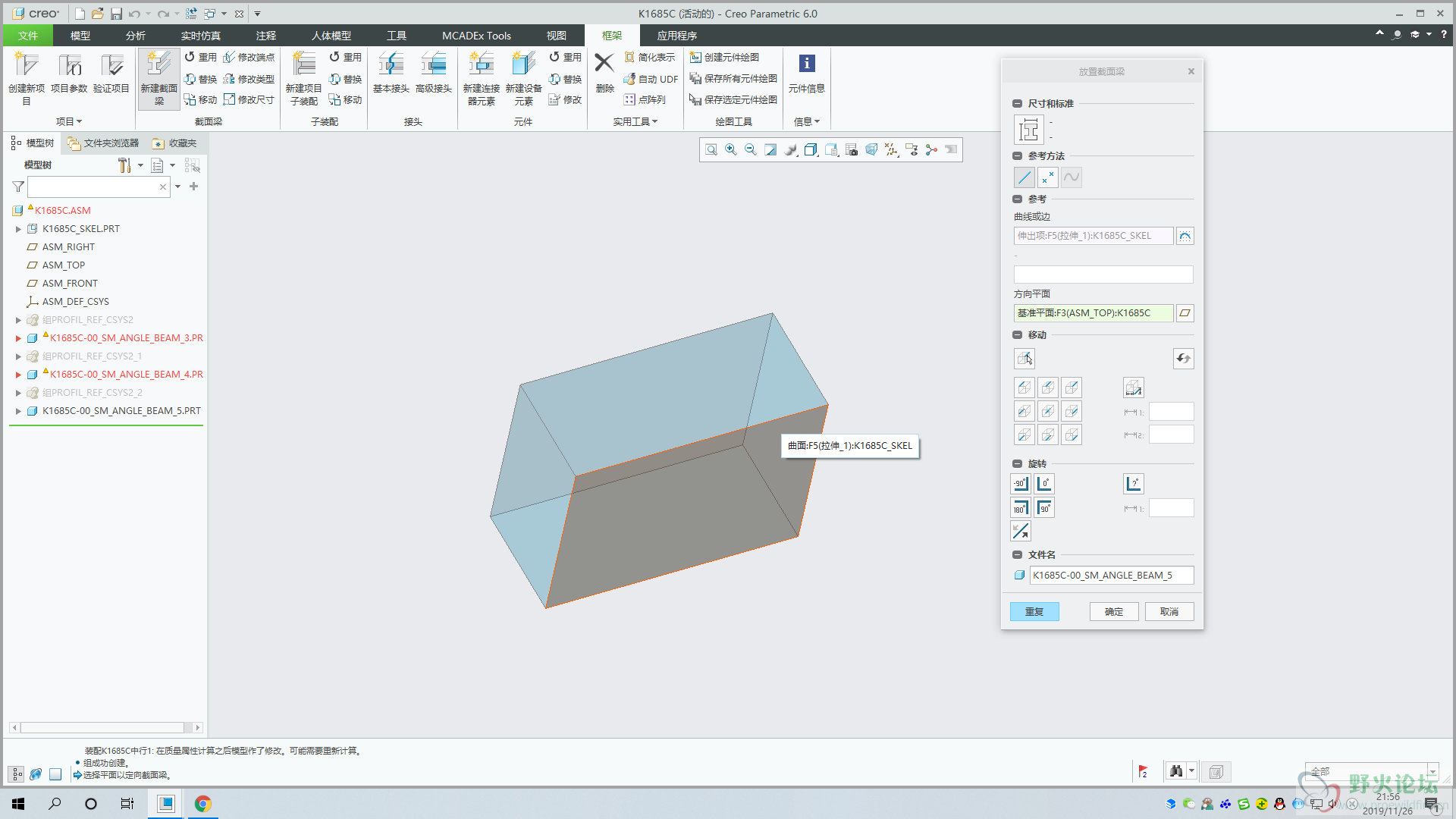Select the 0° rotation toggle
The height and width of the screenshot is (819, 1456).
(x=1044, y=484)
